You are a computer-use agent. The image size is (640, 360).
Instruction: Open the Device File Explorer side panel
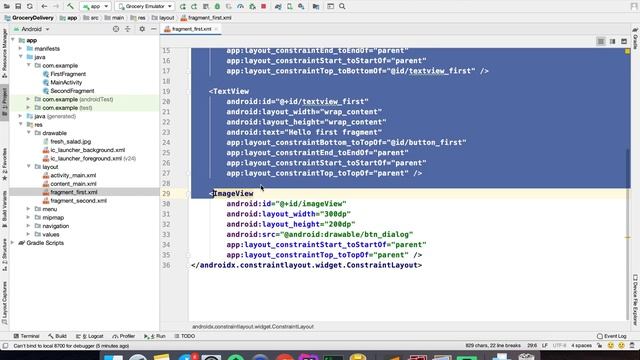[635, 300]
